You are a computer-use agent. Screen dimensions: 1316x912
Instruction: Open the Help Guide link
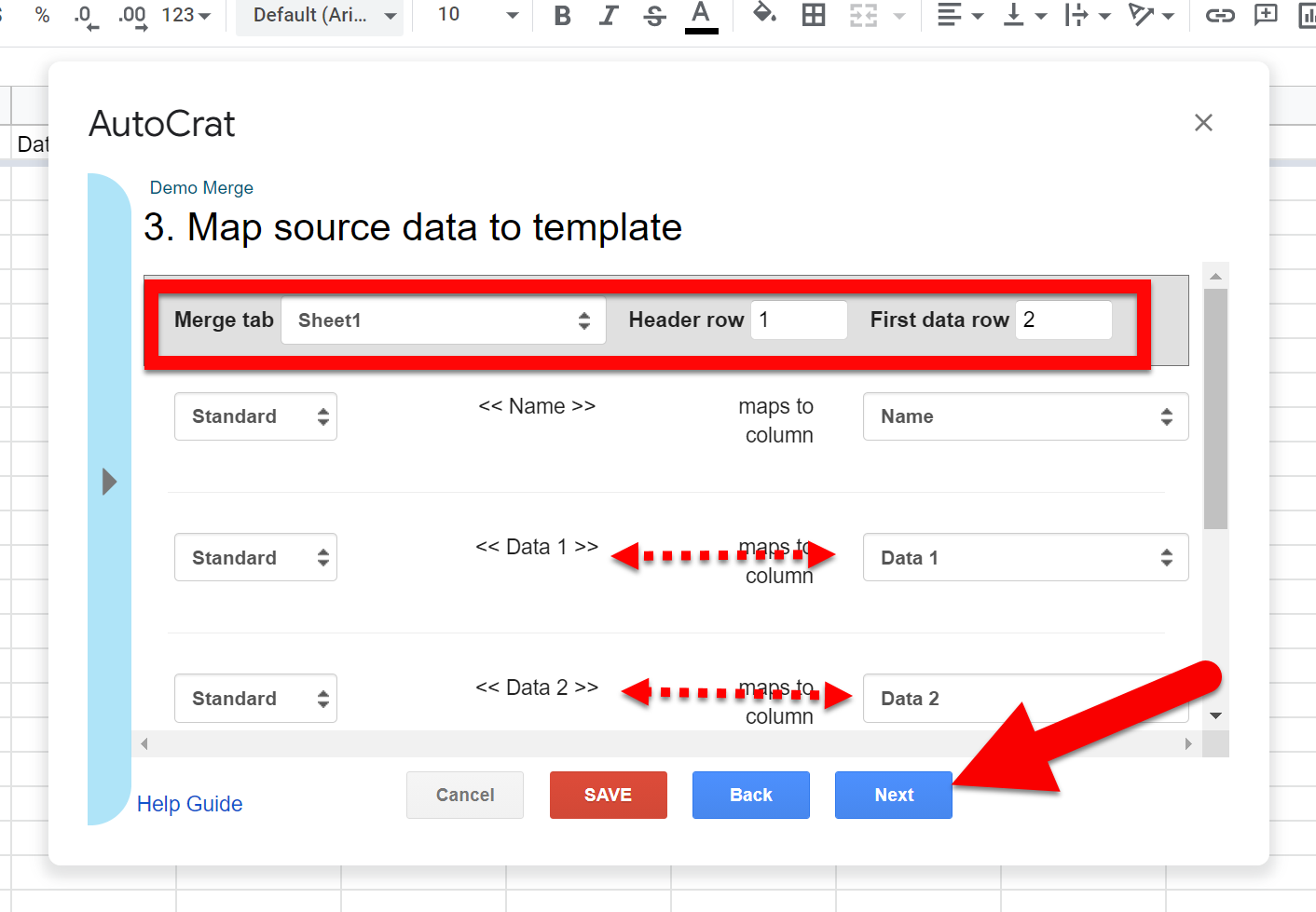190,804
